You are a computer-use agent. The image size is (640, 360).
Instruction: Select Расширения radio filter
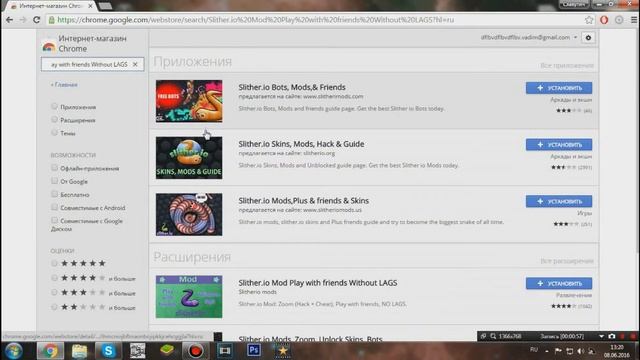54,120
